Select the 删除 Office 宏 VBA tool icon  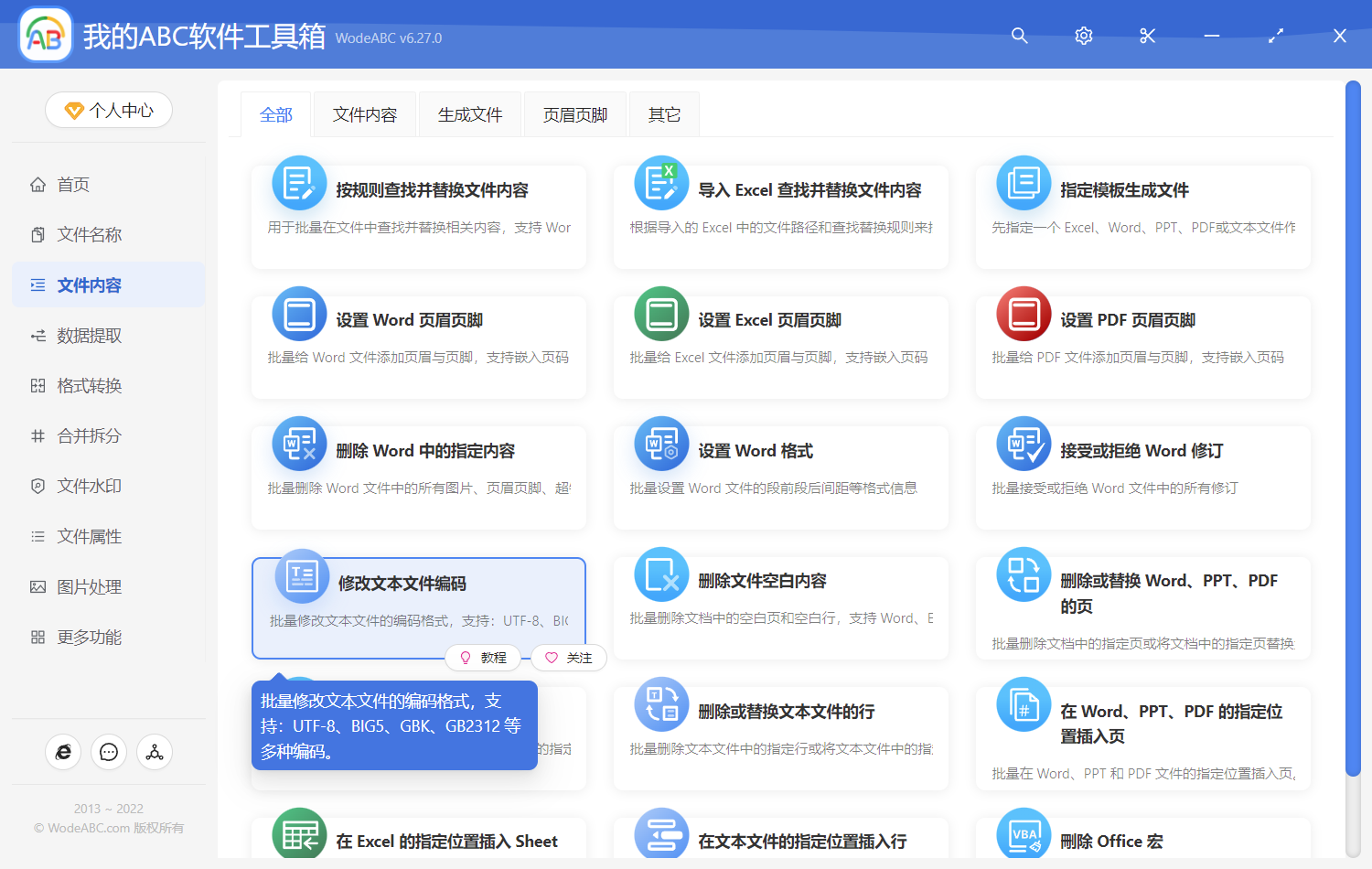point(1024,834)
